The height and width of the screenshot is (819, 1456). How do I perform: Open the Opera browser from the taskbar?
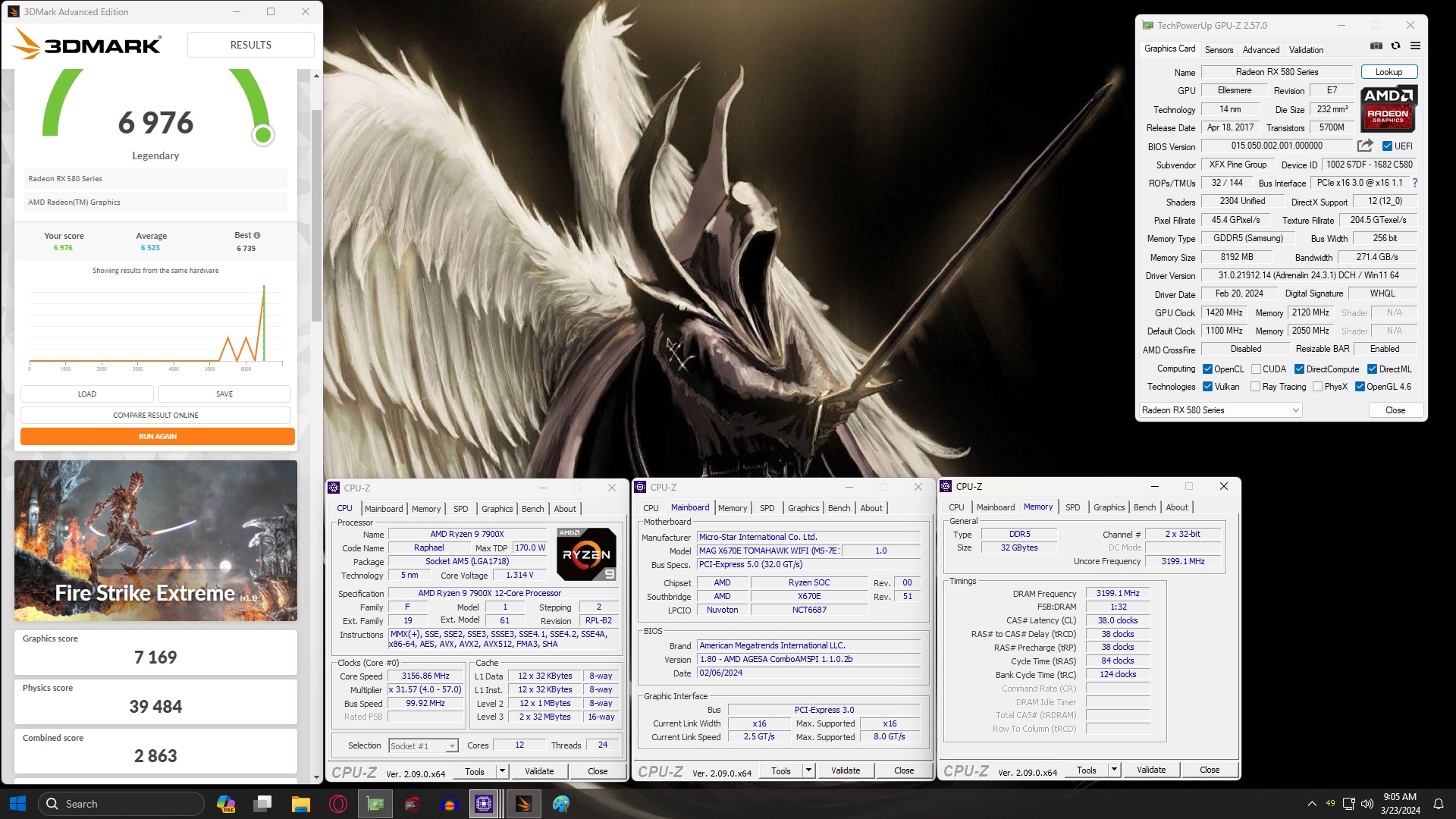click(x=338, y=804)
